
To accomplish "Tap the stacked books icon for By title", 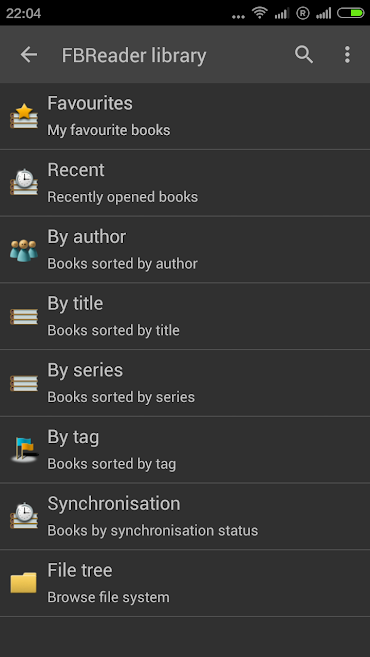I will pyautogui.click(x=24, y=316).
